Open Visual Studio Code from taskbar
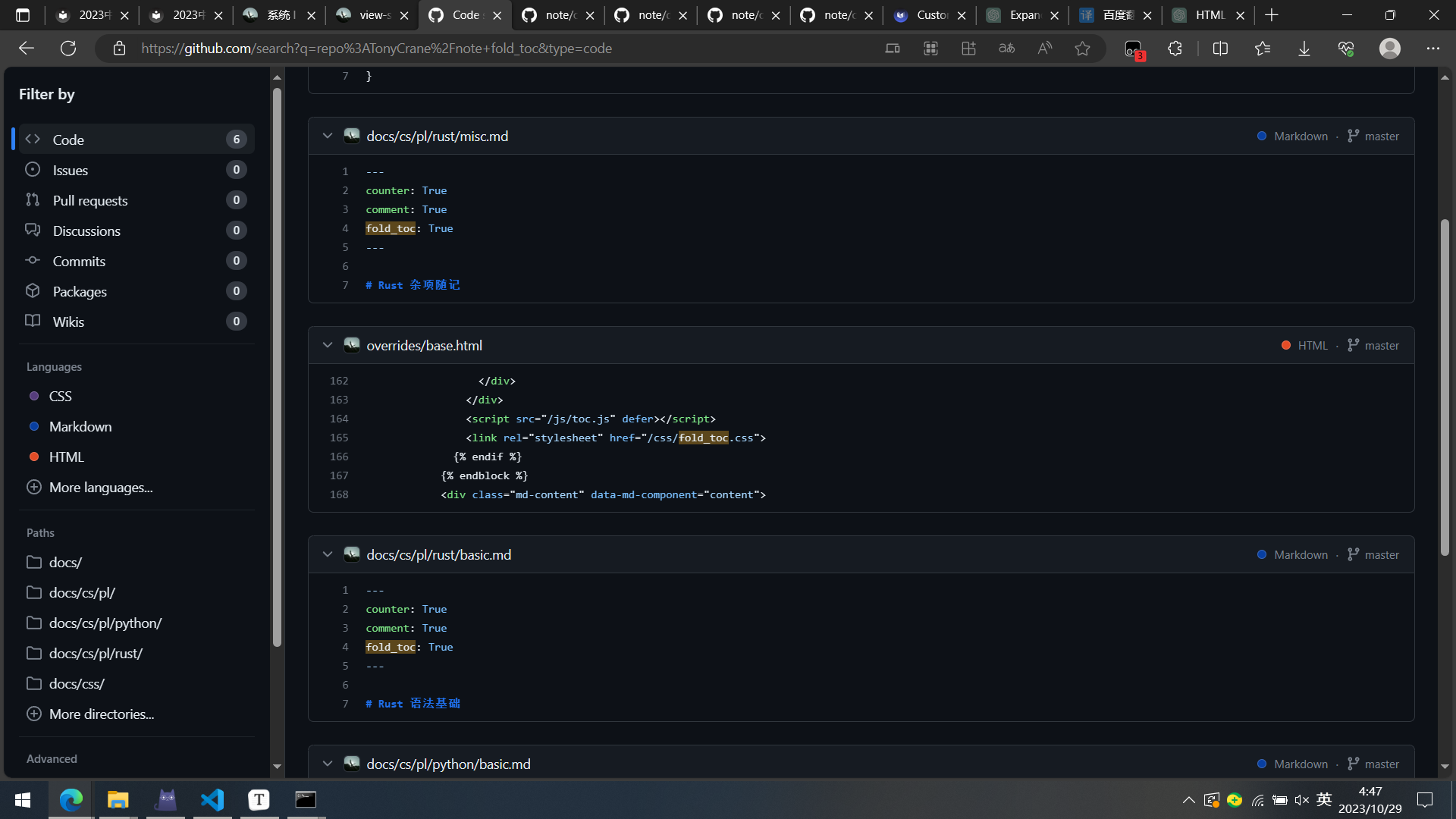The width and height of the screenshot is (1456, 819). click(212, 799)
